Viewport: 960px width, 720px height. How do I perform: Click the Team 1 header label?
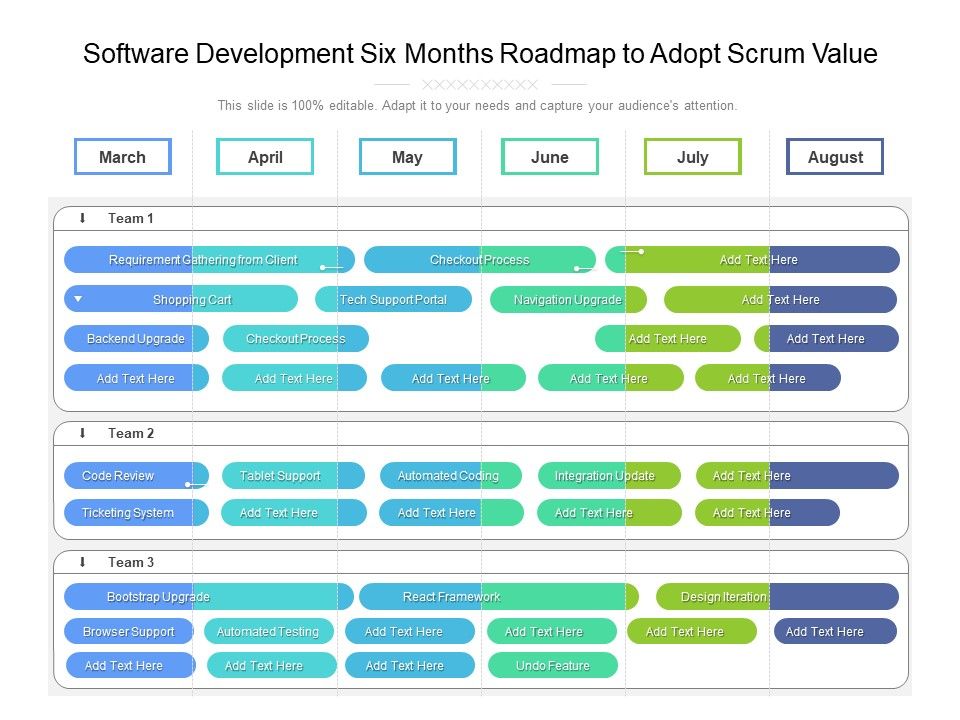click(130, 218)
